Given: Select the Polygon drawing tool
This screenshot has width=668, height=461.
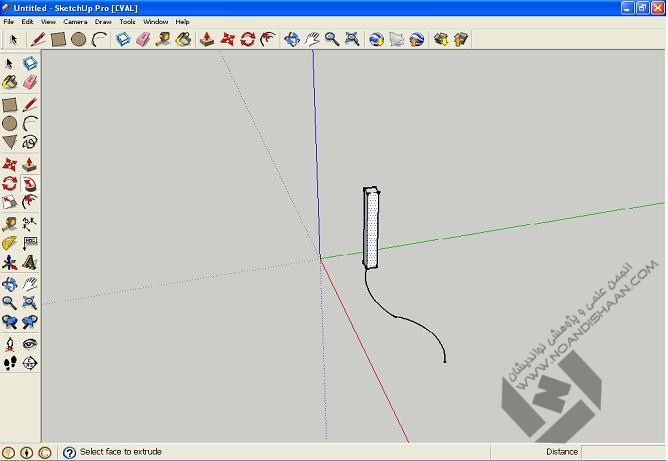Looking at the screenshot, I should pos(9,143).
